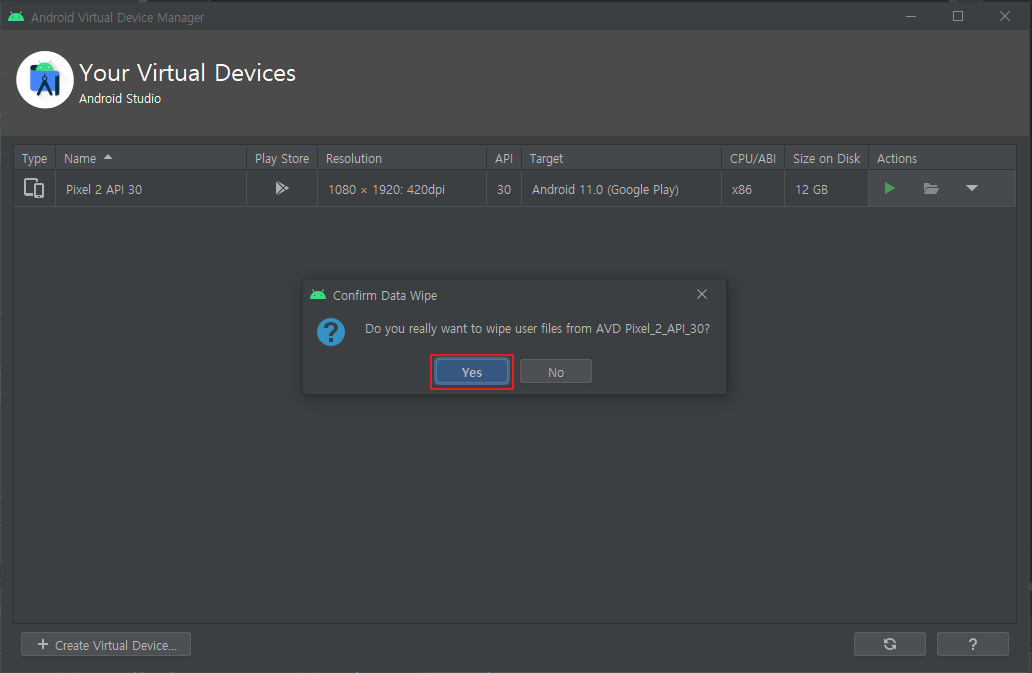The image size is (1032, 673).
Task: Sort devices by API column
Action: point(503,159)
